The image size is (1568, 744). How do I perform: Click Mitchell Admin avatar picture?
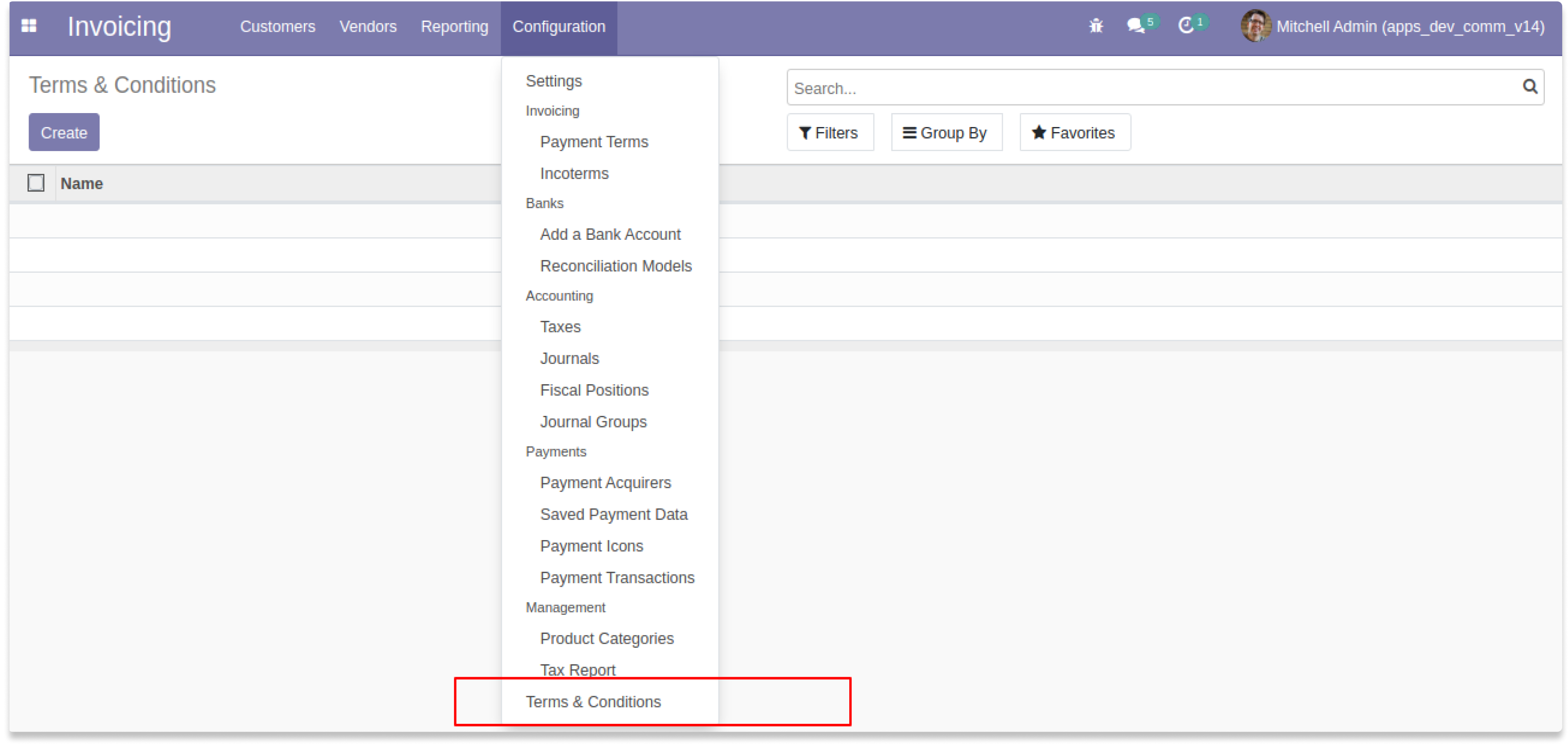click(x=1256, y=26)
